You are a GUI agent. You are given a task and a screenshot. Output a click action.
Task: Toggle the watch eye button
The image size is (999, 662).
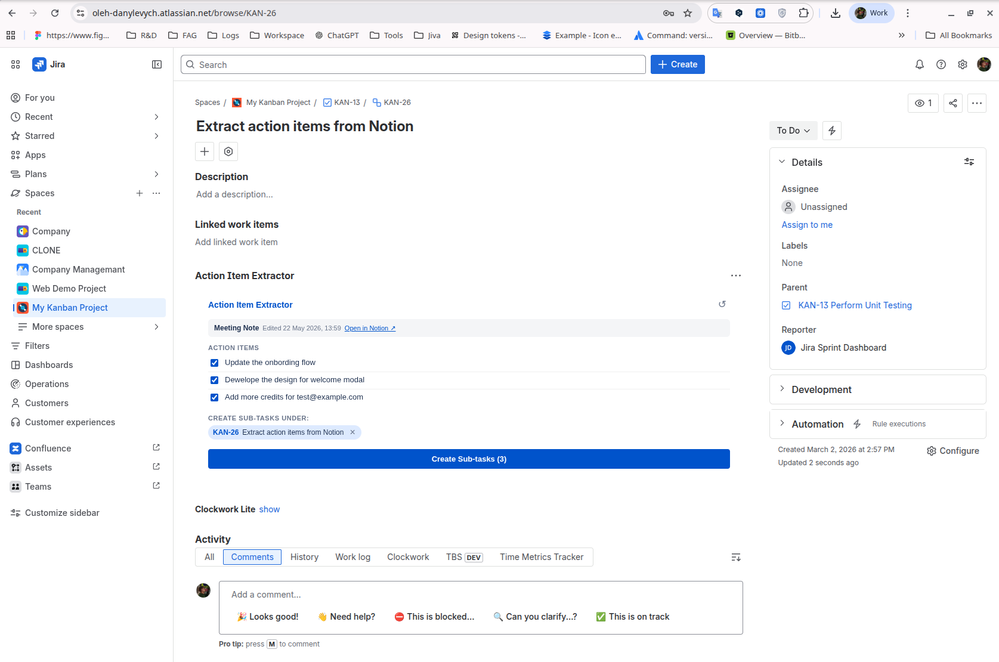click(x=923, y=103)
